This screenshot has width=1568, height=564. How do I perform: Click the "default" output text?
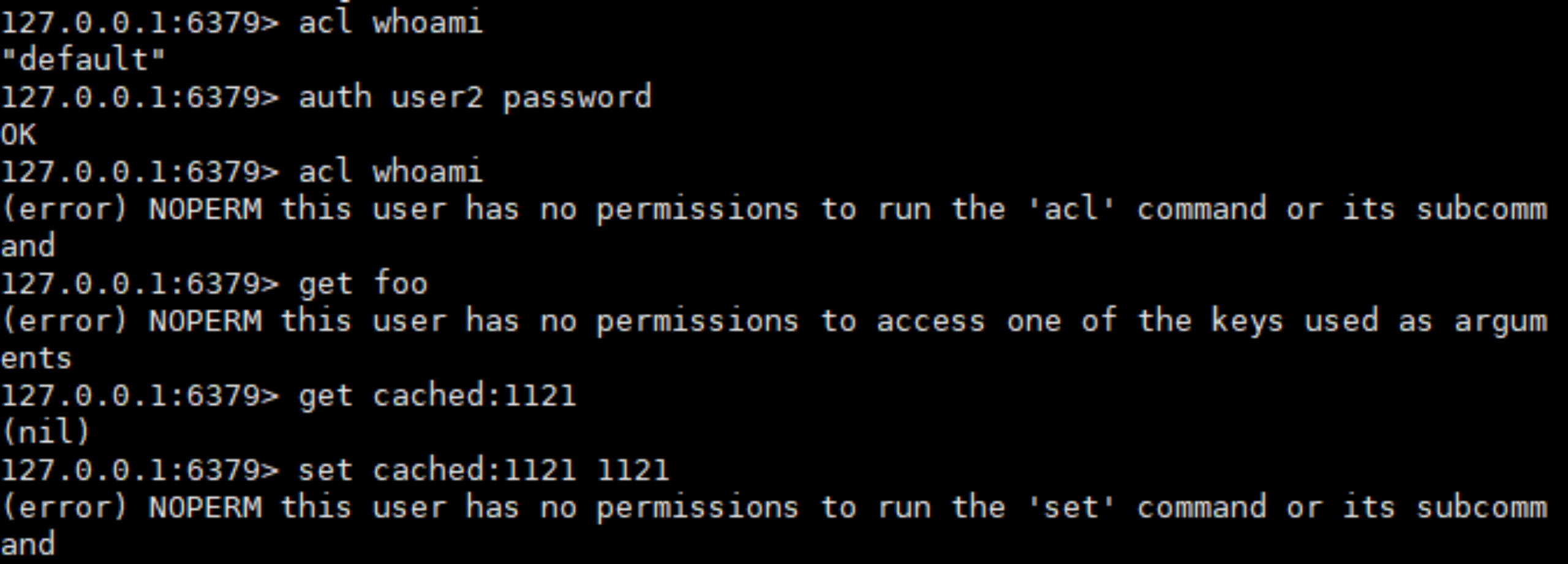pyautogui.click(x=83, y=60)
